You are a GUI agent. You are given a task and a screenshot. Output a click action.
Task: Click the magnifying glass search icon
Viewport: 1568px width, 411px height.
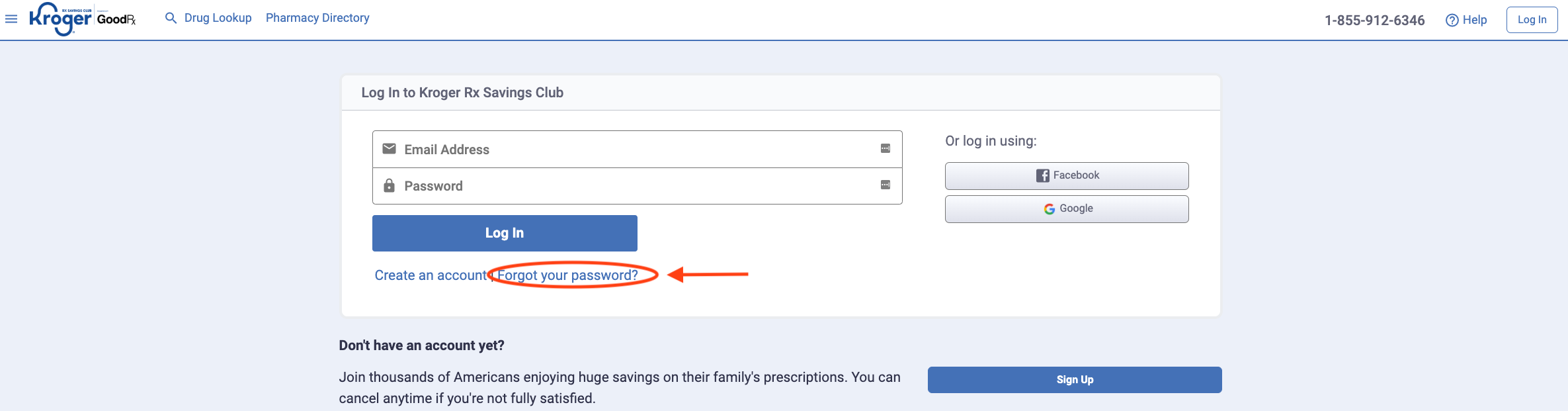tap(171, 18)
